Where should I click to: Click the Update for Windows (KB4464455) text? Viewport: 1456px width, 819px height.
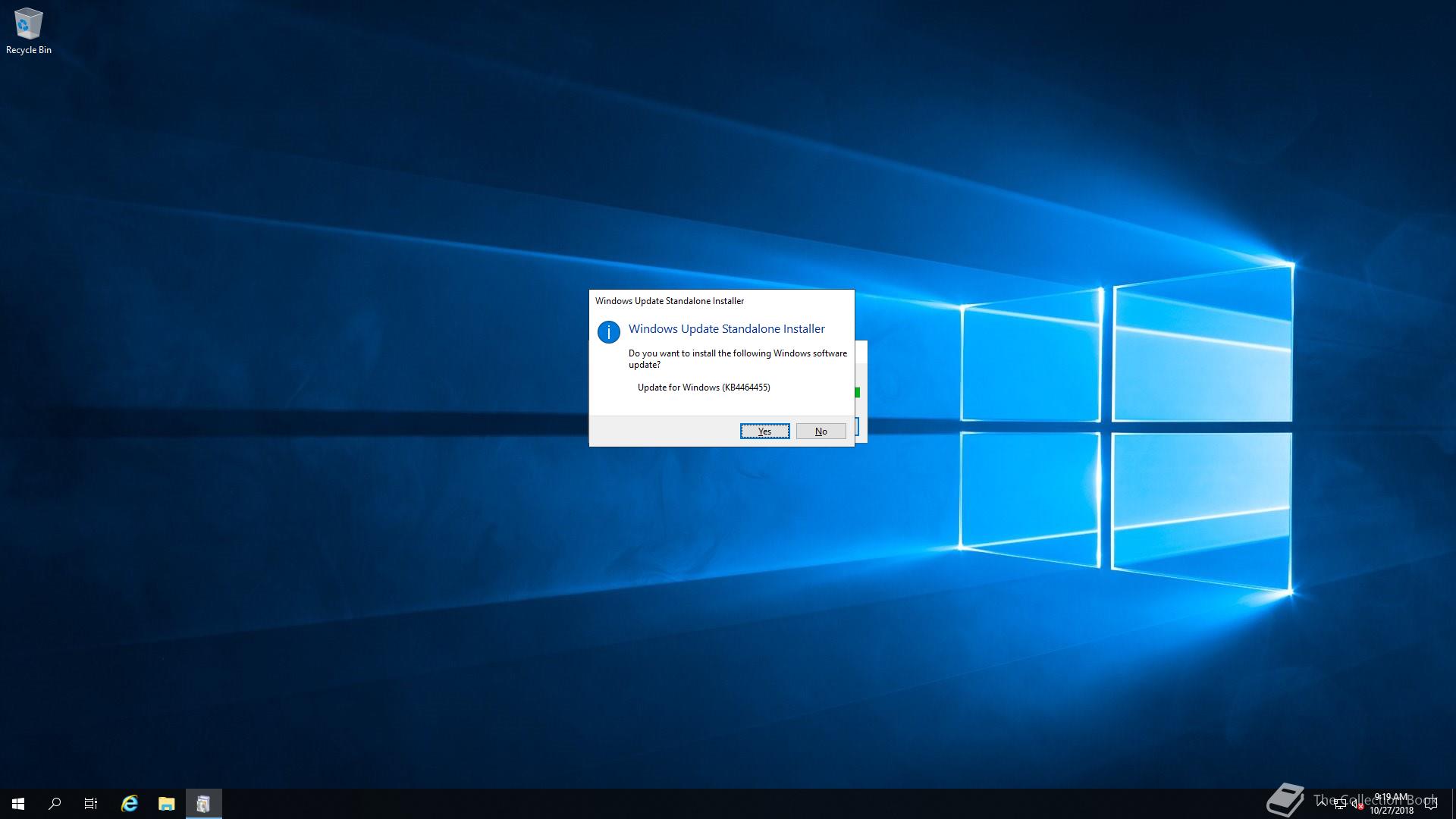(x=703, y=388)
